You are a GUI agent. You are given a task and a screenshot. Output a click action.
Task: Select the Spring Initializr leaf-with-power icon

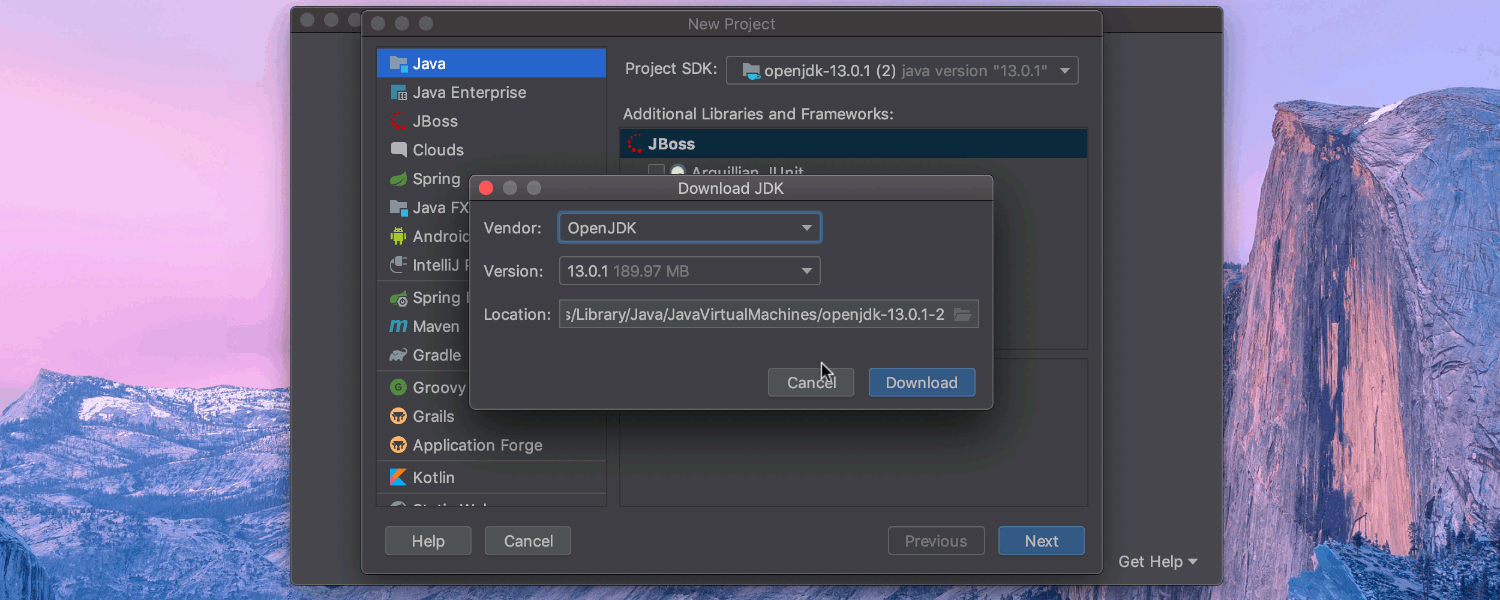click(x=398, y=298)
